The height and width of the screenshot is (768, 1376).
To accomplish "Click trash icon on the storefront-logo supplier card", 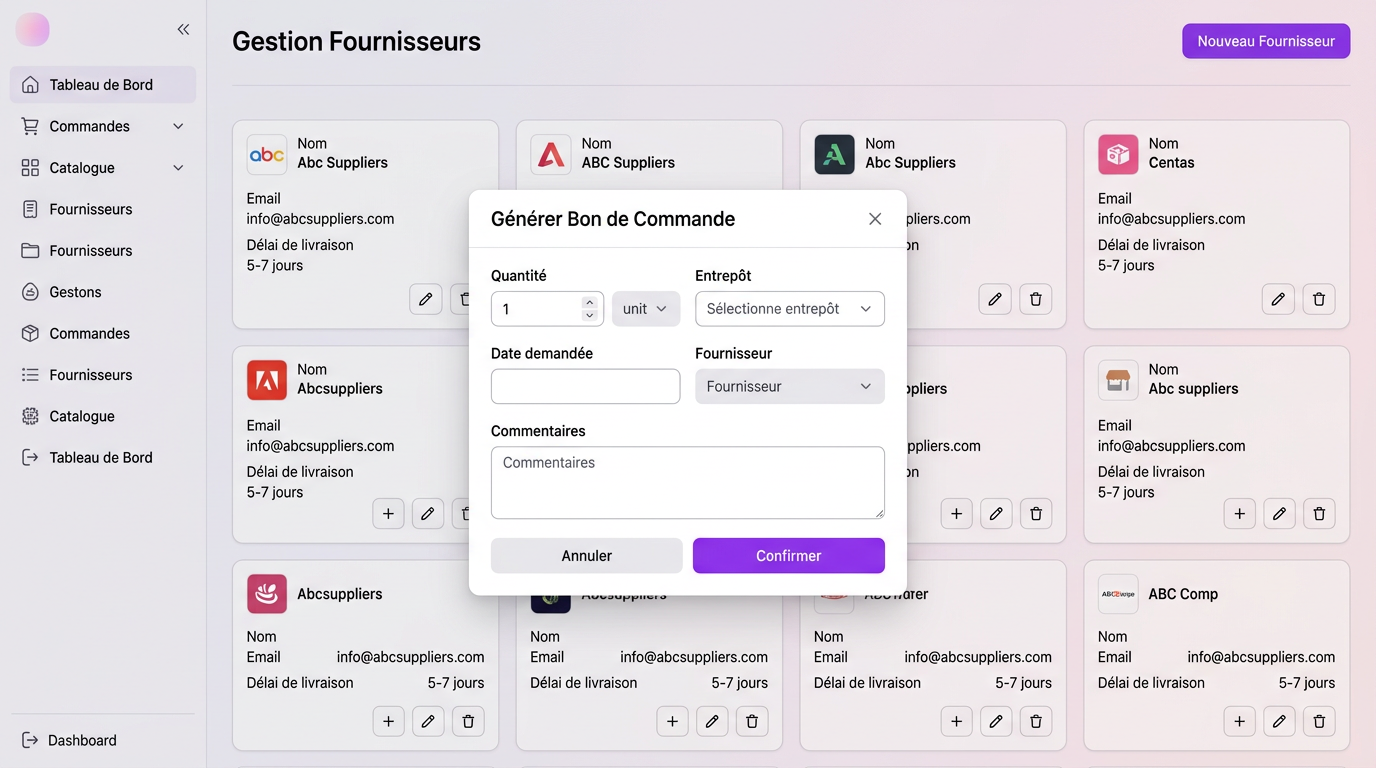I will pos(1319,514).
